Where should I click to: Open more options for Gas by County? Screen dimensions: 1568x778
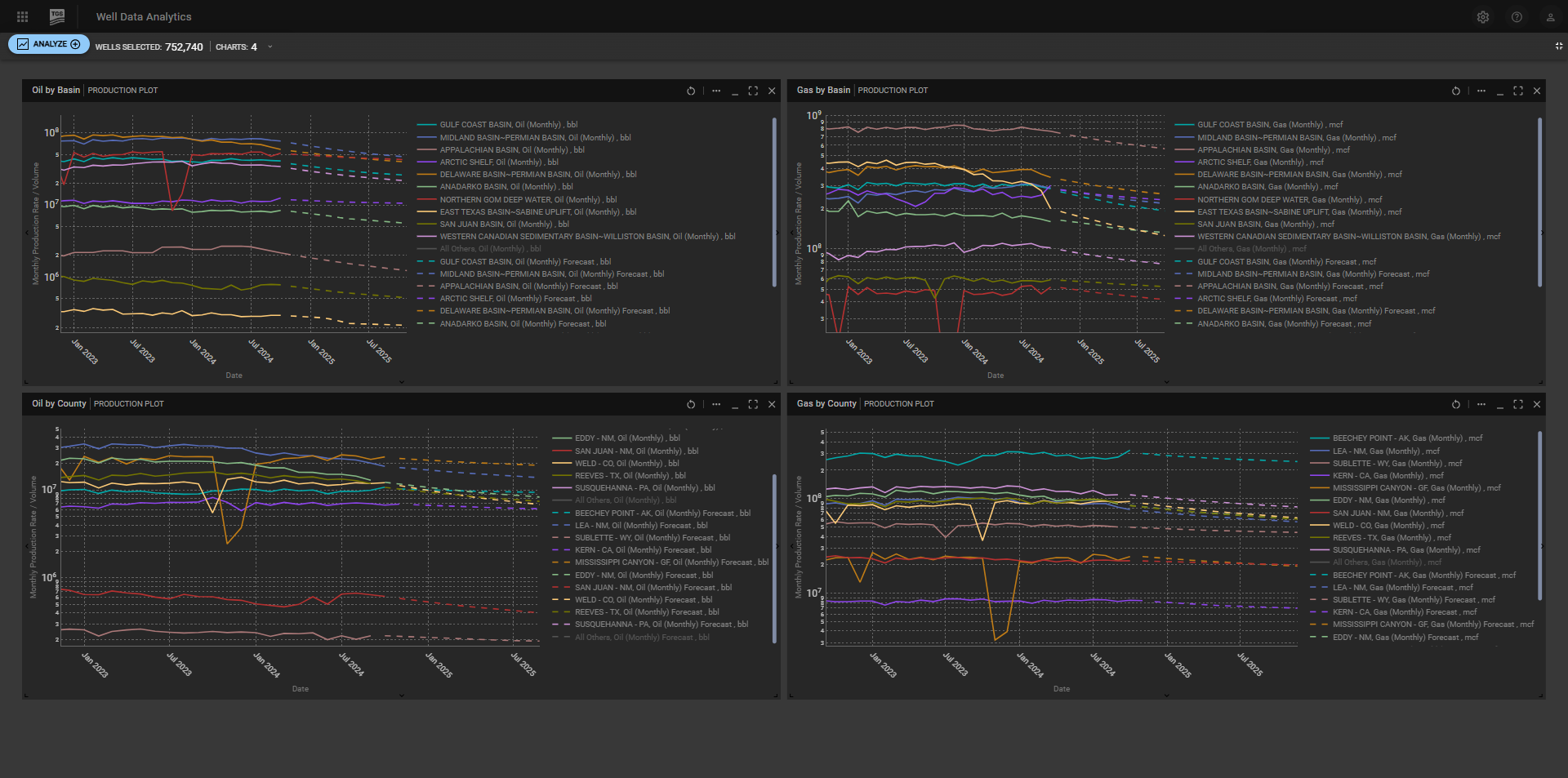tap(1481, 404)
